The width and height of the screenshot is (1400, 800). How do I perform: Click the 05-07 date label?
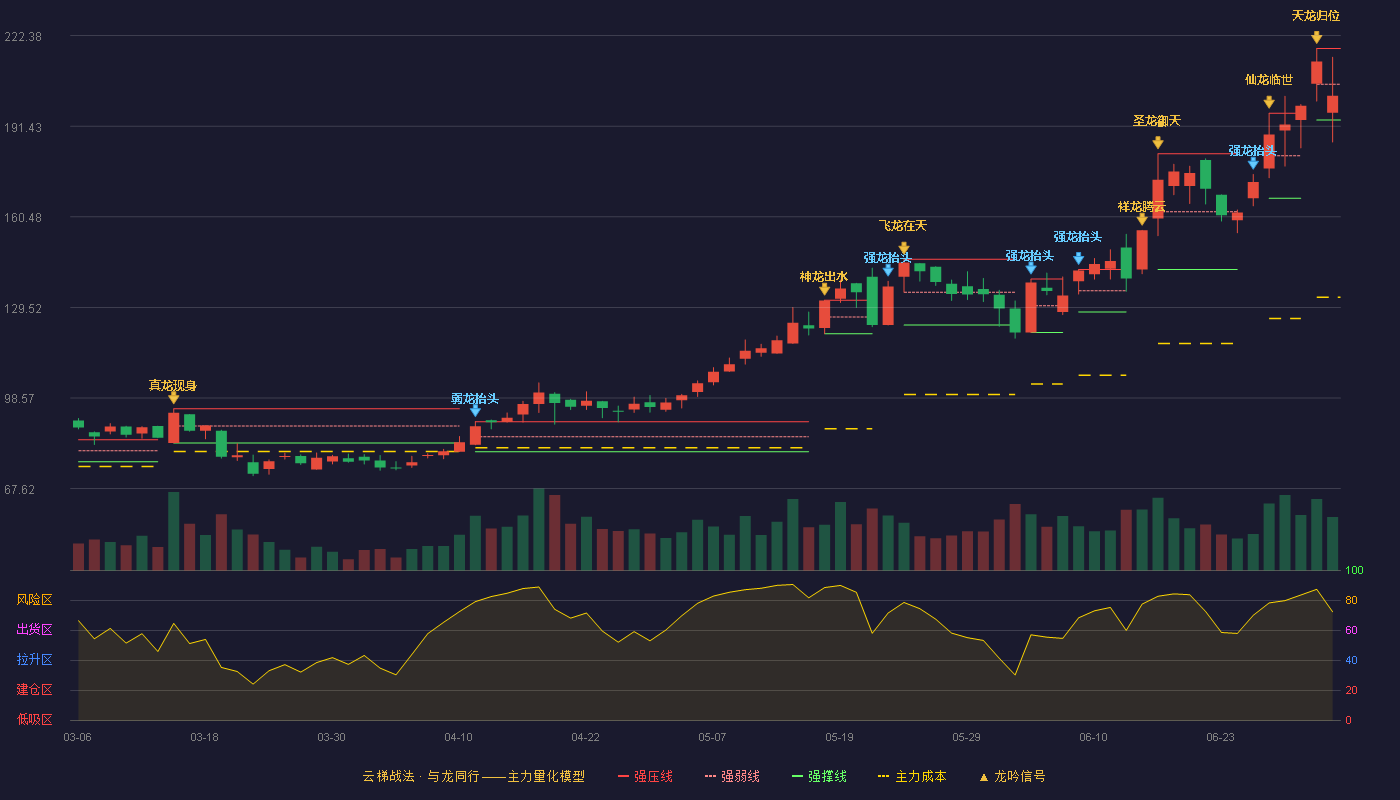[x=712, y=737]
